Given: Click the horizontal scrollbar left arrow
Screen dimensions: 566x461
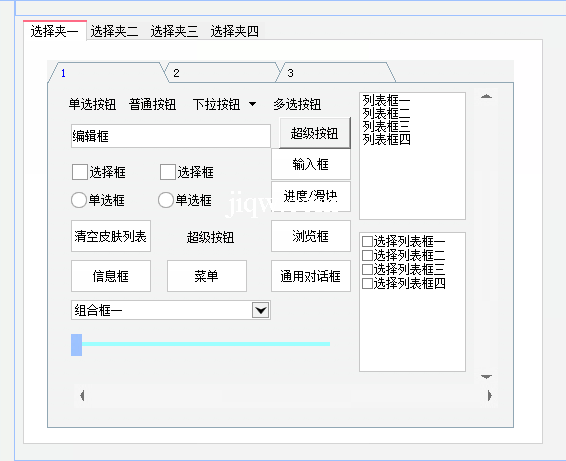Looking at the screenshot, I should pyautogui.click(x=82, y=396).
